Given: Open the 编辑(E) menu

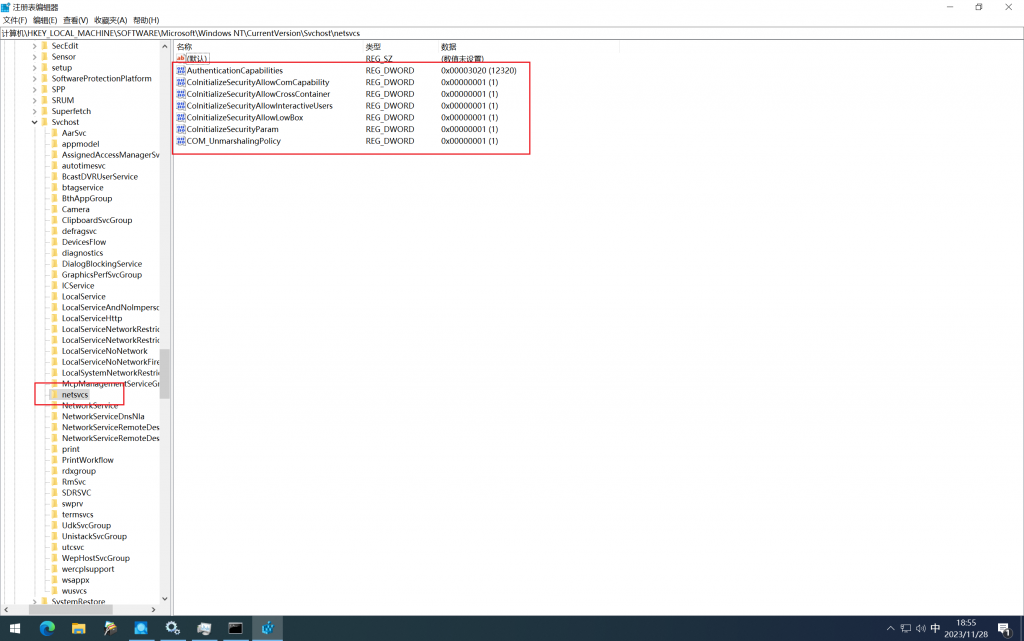Looking at the screenshot, I should 45,20.
